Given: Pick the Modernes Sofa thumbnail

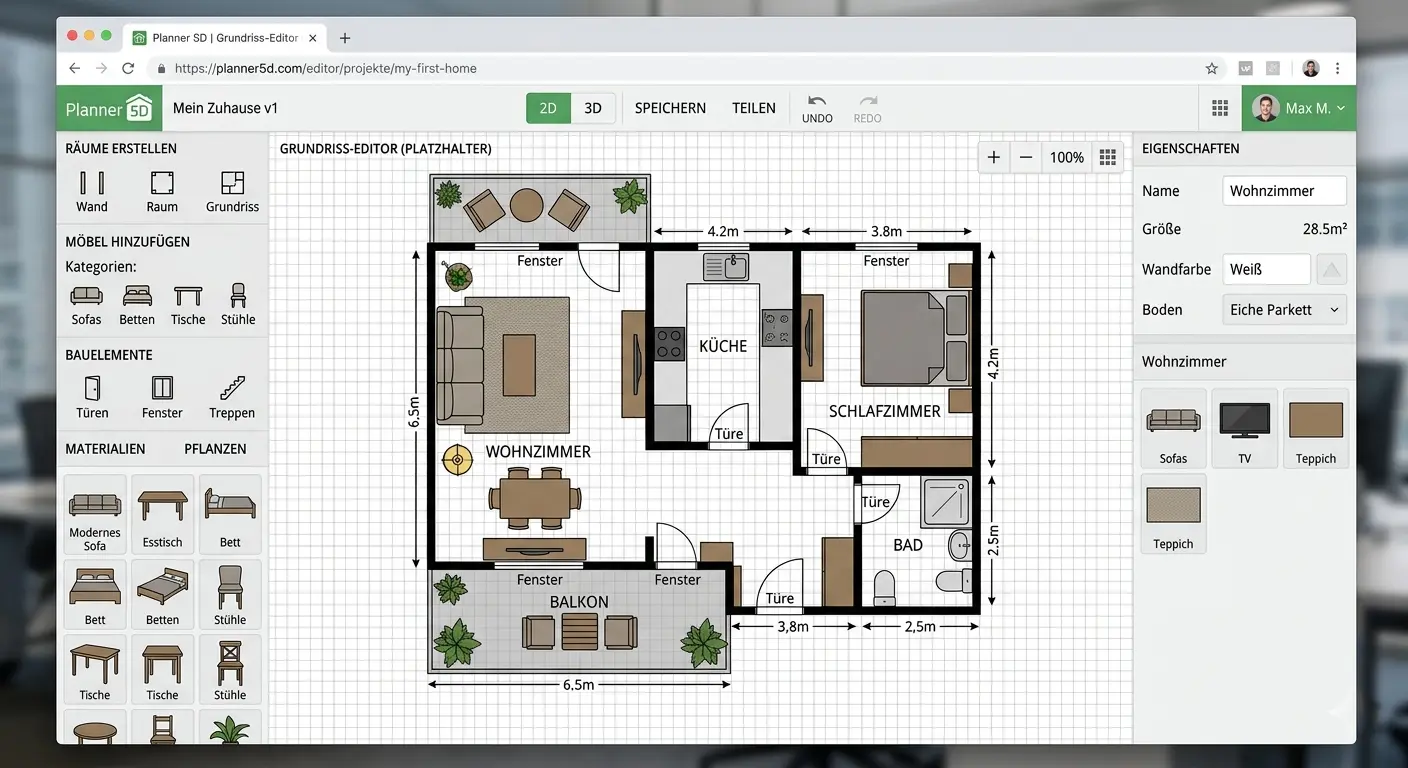Looking at the screenshot, I should pos(95,515).
